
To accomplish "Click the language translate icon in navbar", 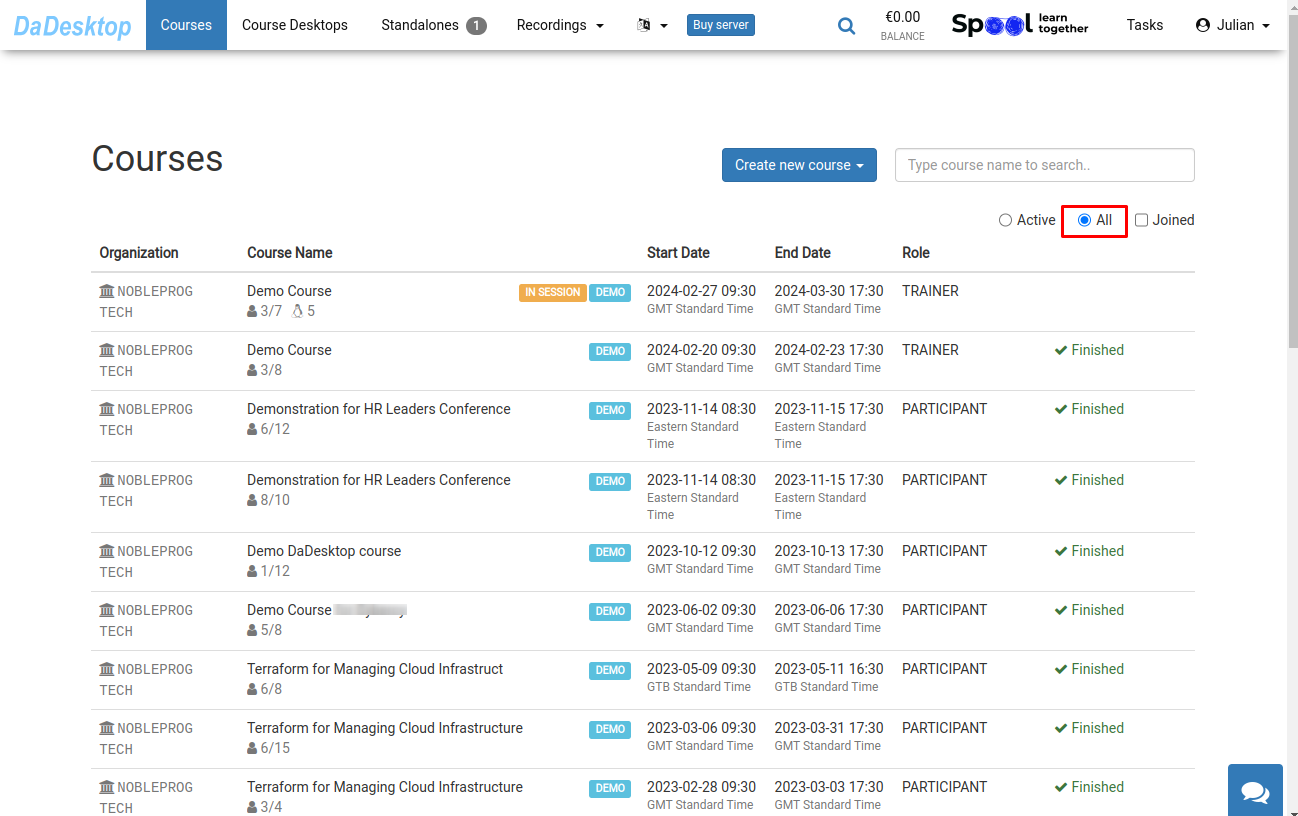I will coord(644,25).
